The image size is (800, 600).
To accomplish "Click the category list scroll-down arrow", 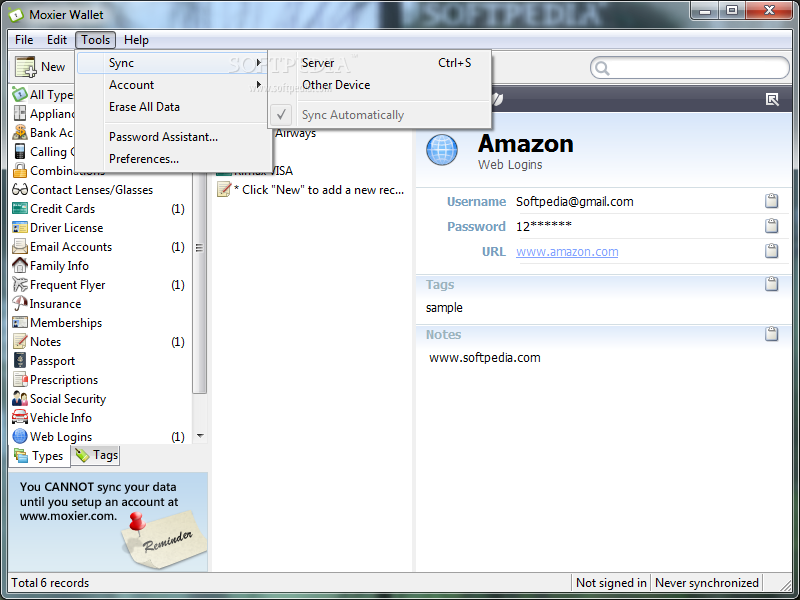I will [x=200, y=436].
